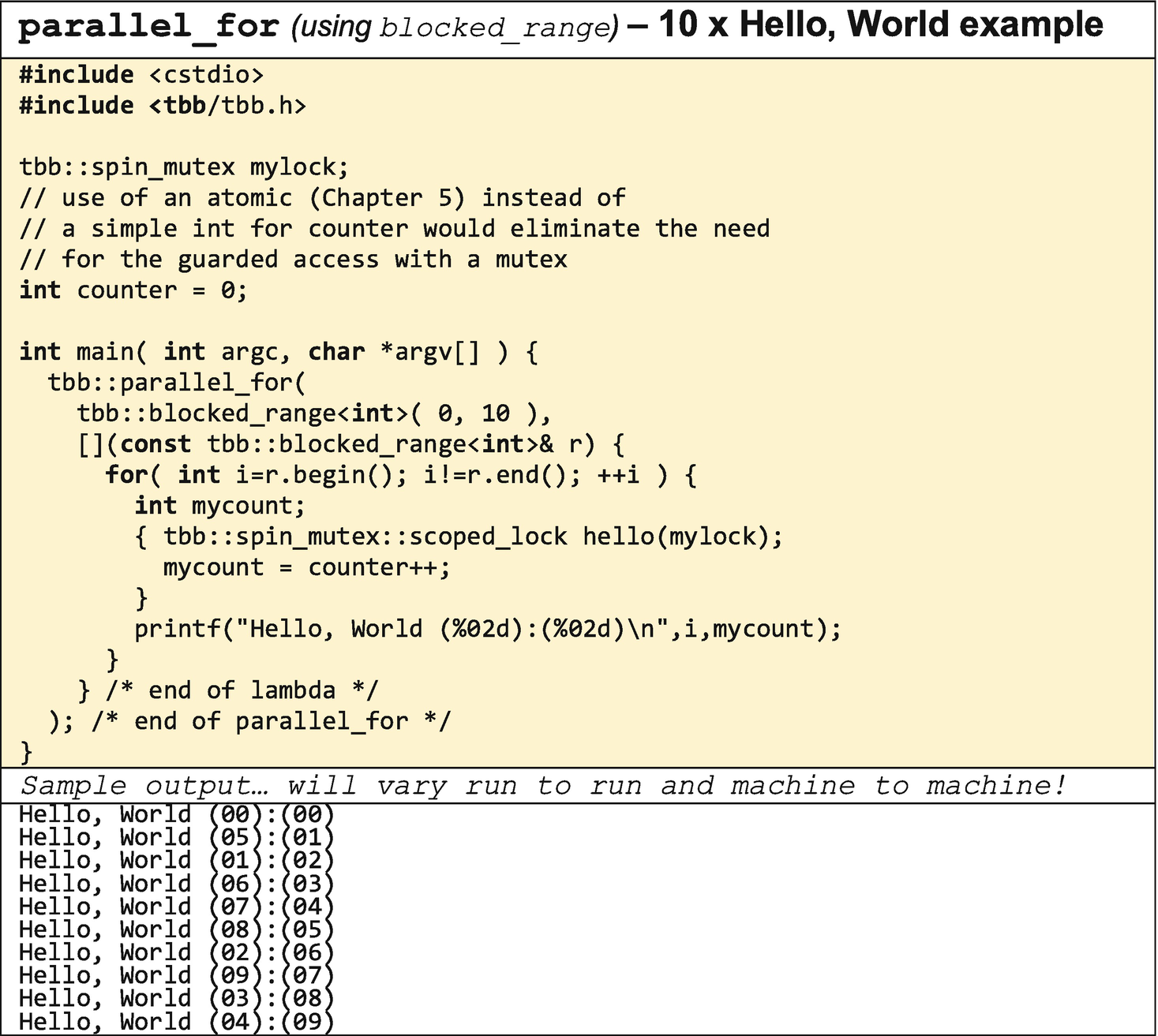Click the comment "/* end of parallel_for */"
Viewport: 1158px width, 1036px height.
point(271,721)
